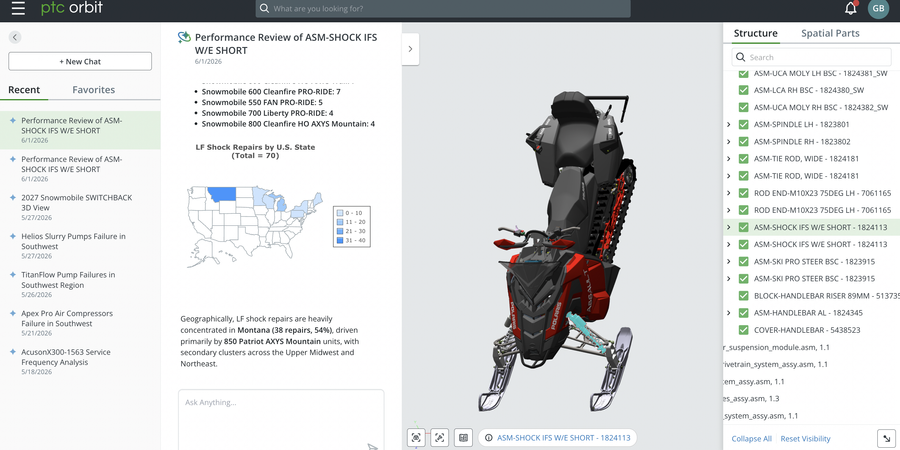900x450 pixels.
Task: Toggle checkbox for BLOCK-HANDLEBAR RISER 89MM
Action: 743,296
